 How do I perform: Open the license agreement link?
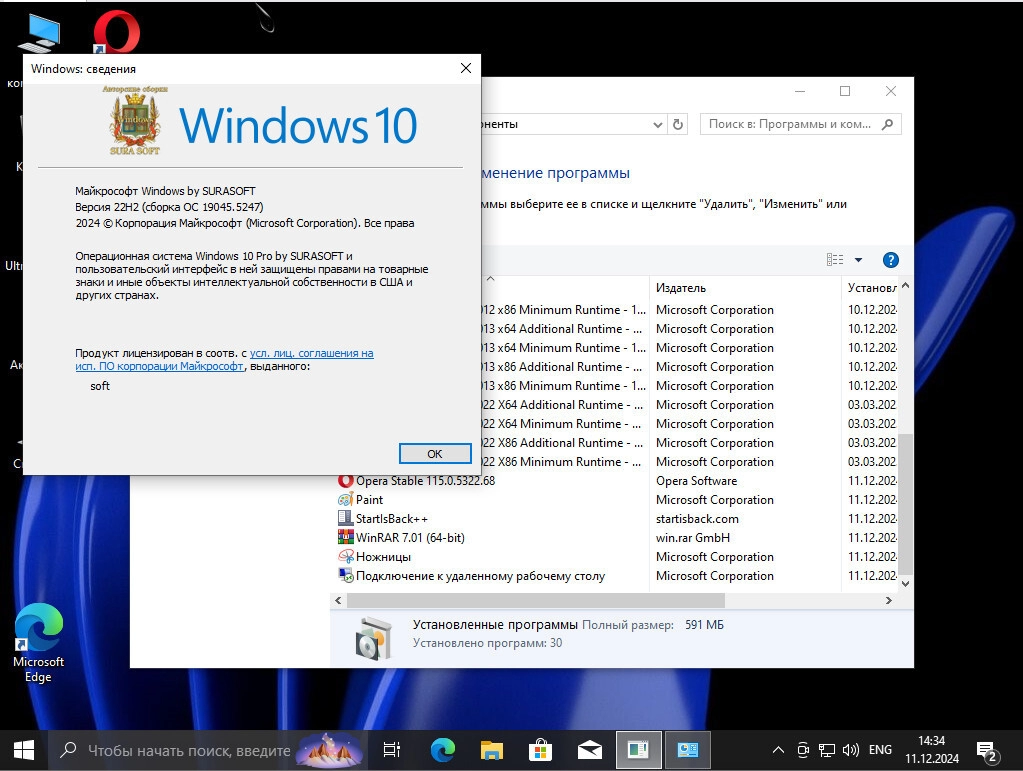[x=311, y=353]
